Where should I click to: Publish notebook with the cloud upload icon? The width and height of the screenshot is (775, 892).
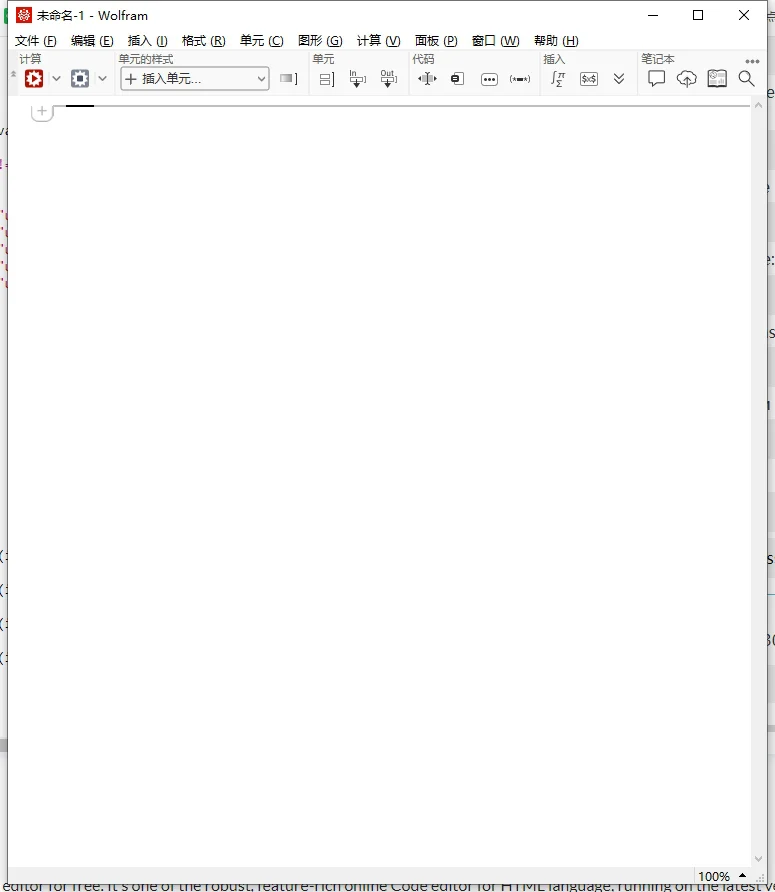[686, 79]
